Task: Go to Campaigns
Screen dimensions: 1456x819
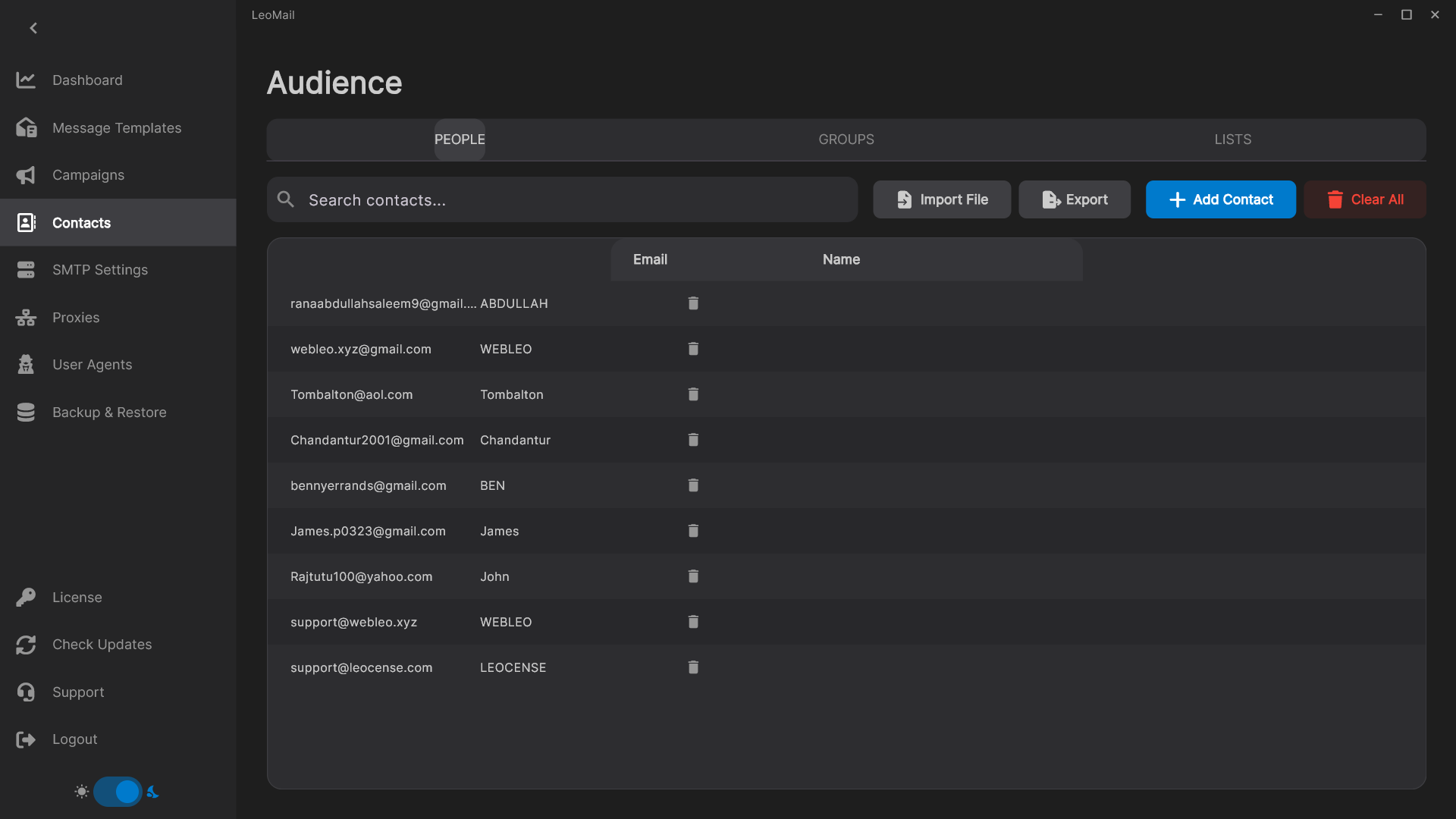Action: 118,175
